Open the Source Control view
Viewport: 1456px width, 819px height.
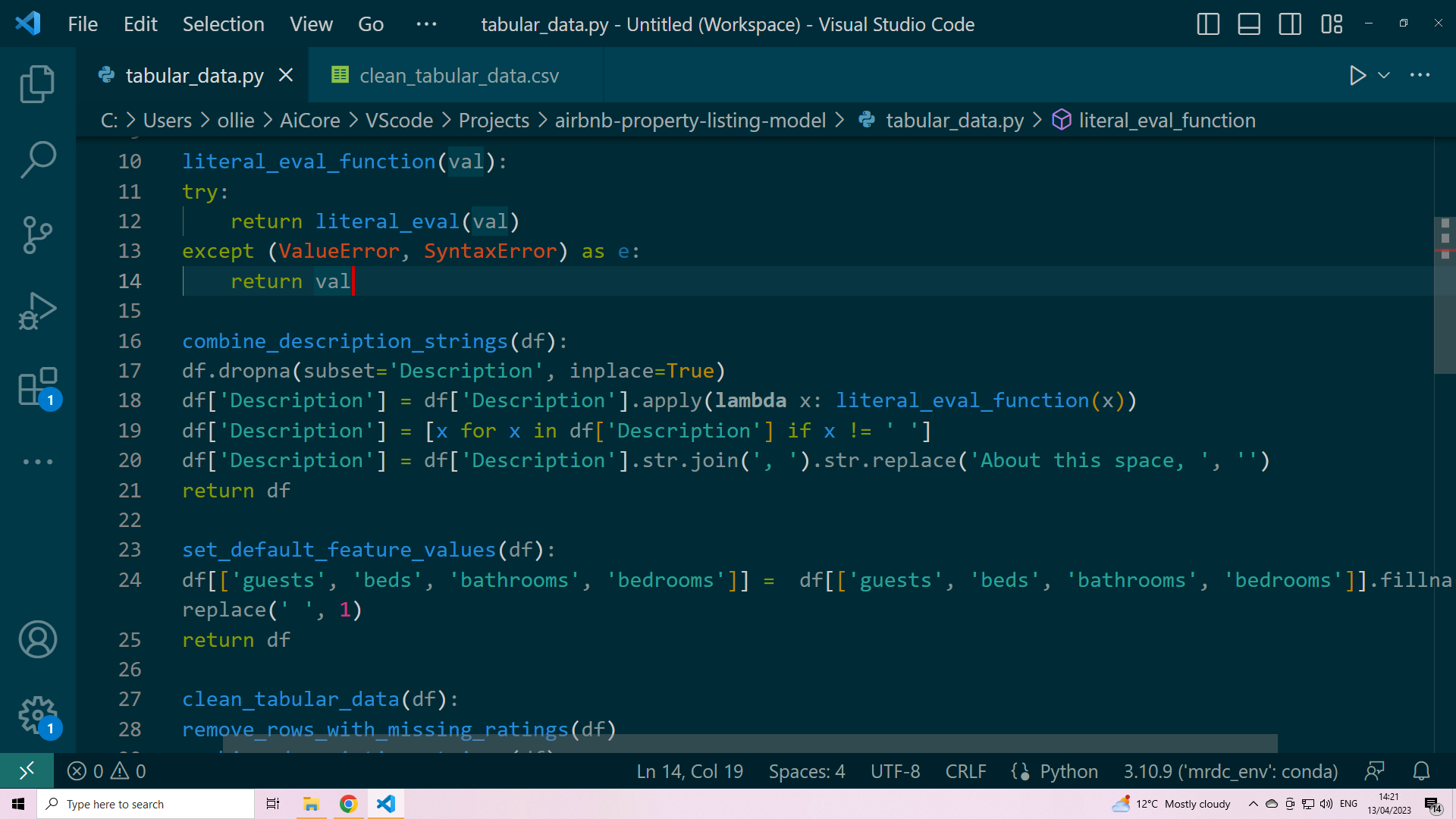pos(37,235)
